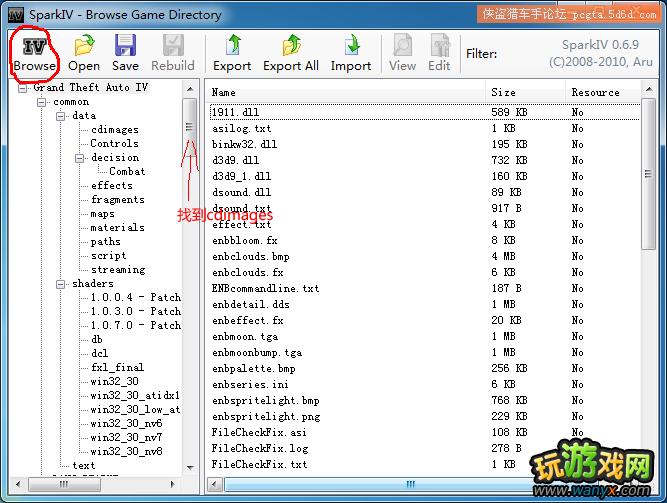The width and height of the screenshot is (667, 503).
Task: Click the tree panel scroll-right arrow
Action: pyautogui.click(x=172, y=484)
